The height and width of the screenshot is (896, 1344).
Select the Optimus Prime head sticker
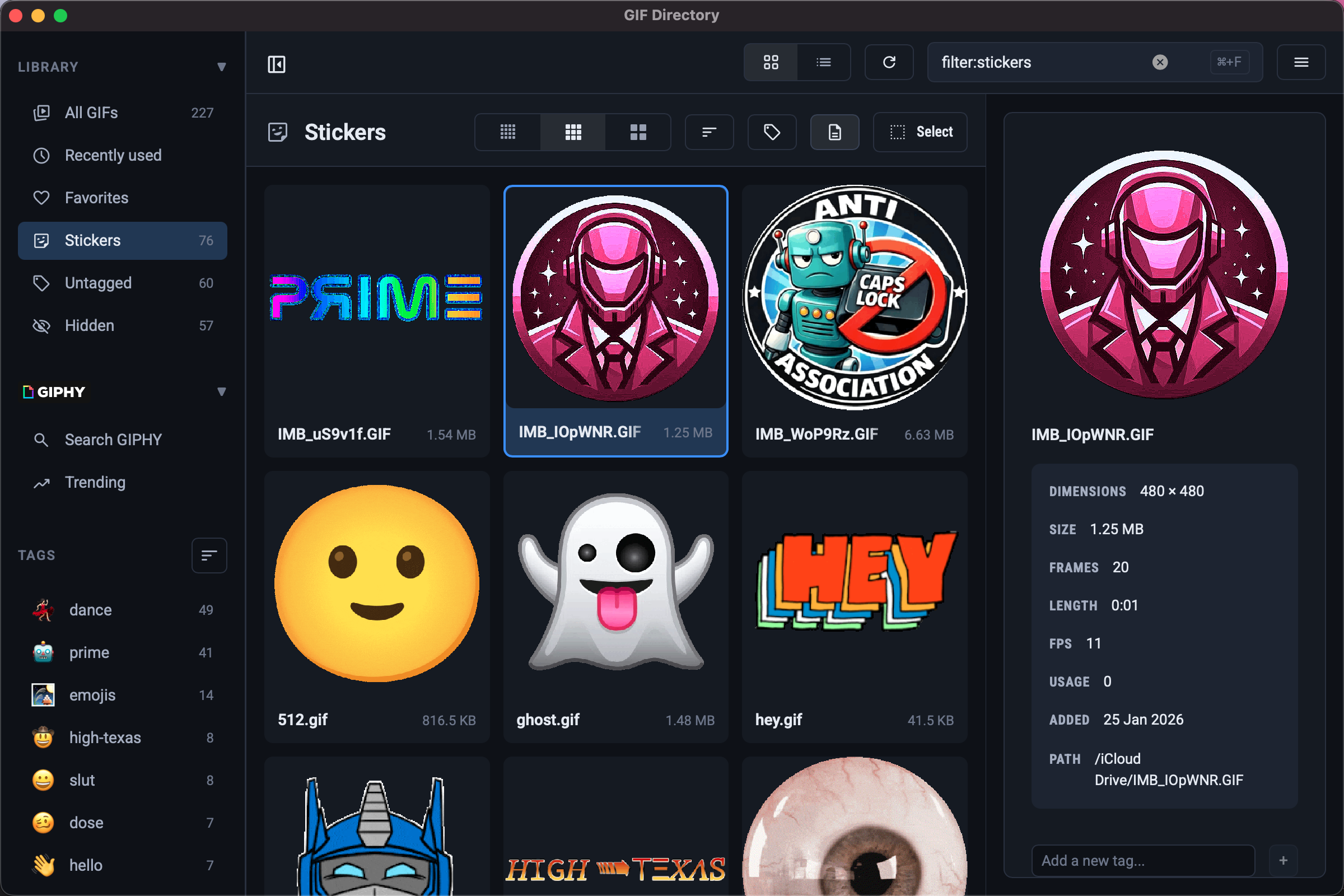click(x=376, y=827)
